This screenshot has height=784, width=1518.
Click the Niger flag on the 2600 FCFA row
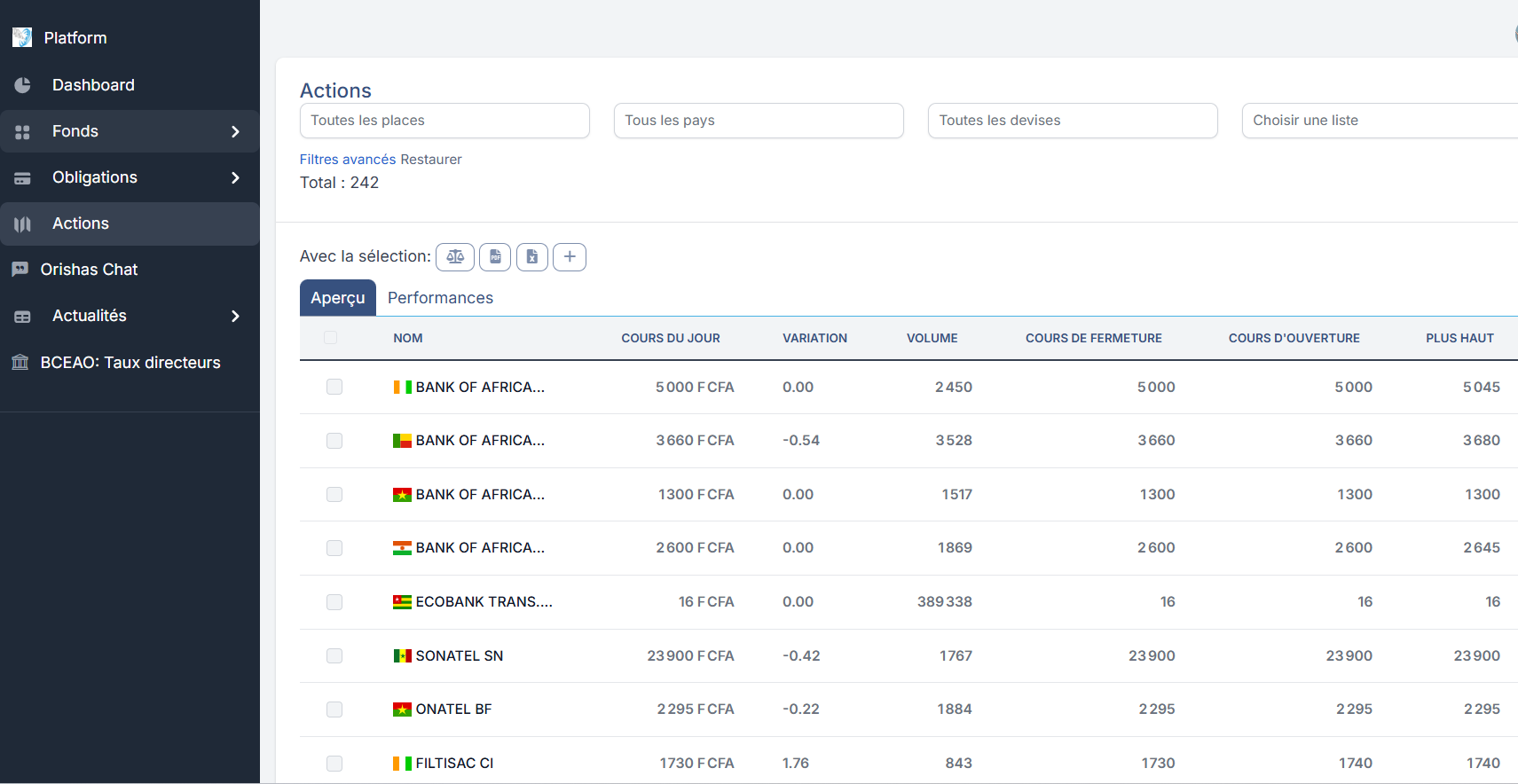click(x=403, y=548)
